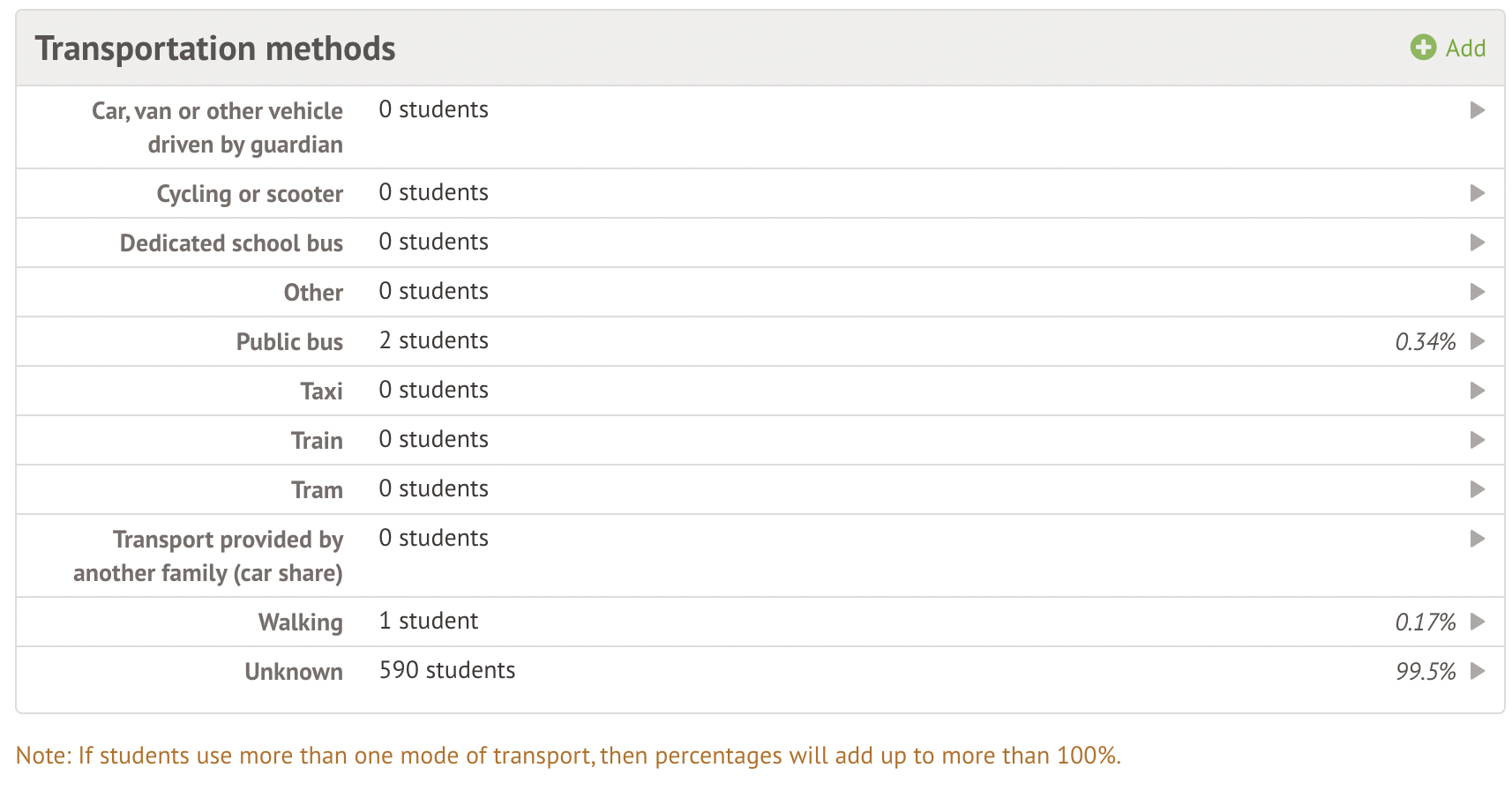Click the Transportation methods heading
This screenshot has width=1512, height=790.
tap(215, 48)
